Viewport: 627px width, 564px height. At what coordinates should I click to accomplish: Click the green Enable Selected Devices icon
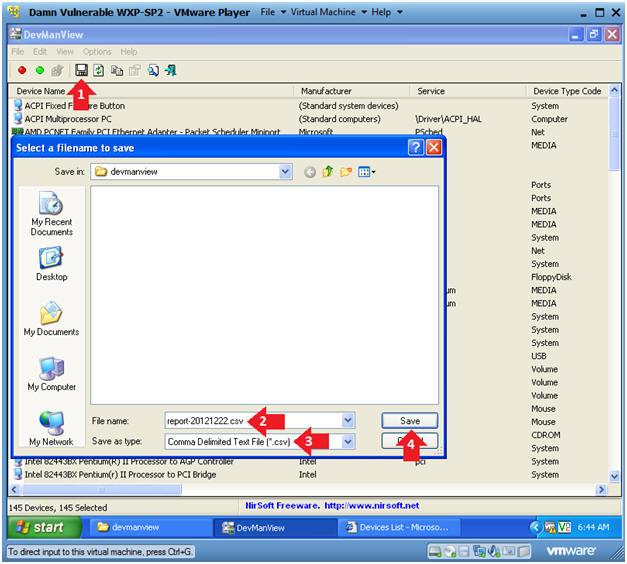tap(40, 70)
